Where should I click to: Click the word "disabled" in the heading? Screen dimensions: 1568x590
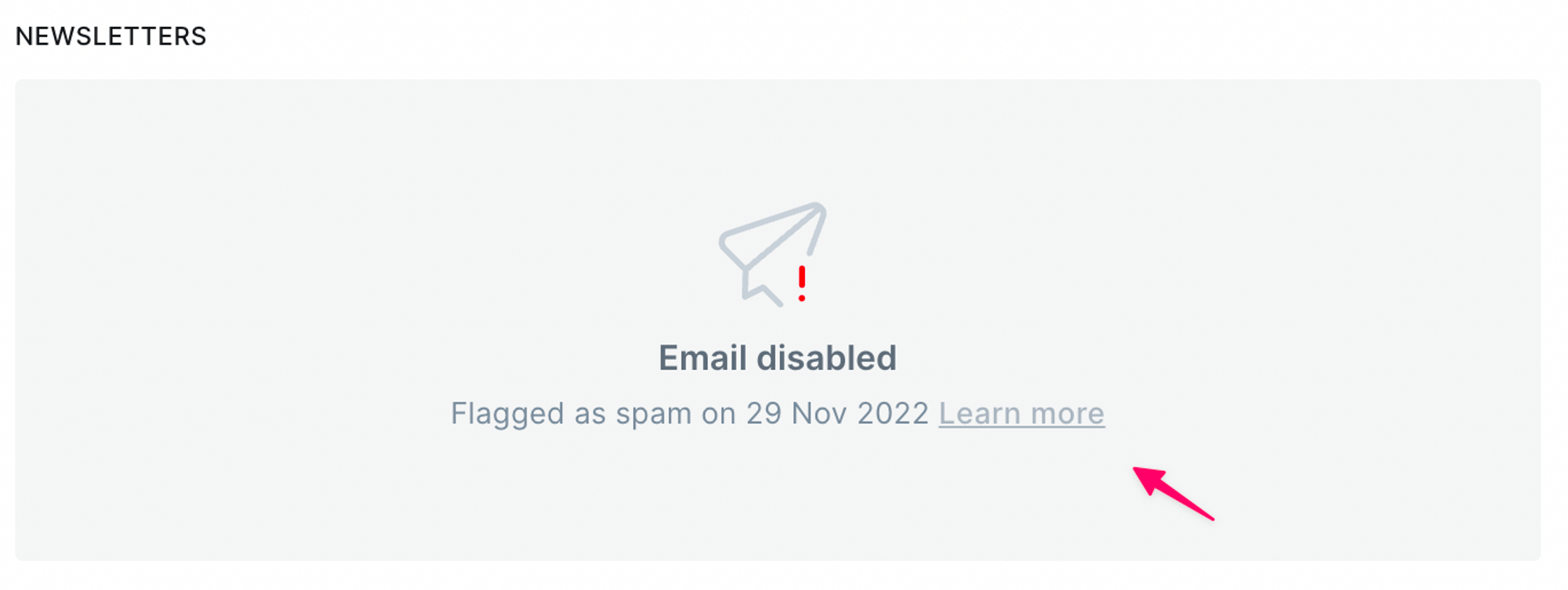[826, 358]
